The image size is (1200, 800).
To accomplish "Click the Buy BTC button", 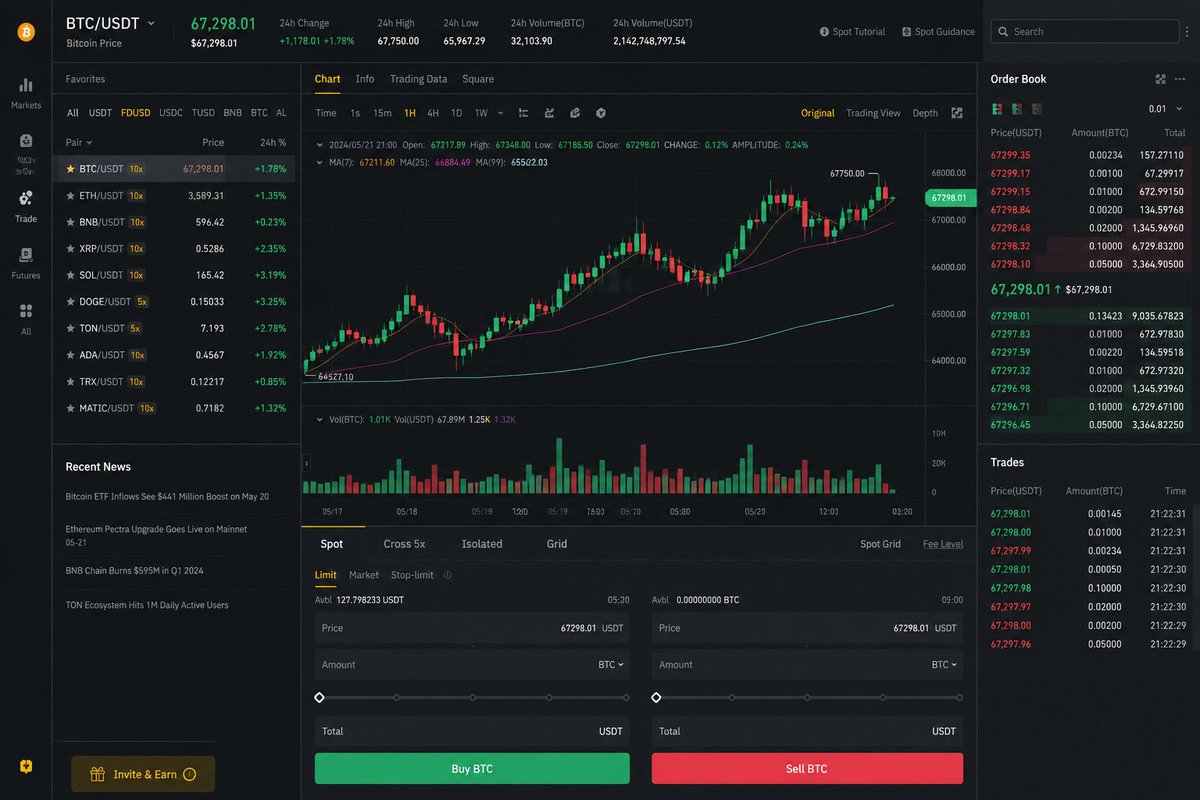I will (472, 768).
